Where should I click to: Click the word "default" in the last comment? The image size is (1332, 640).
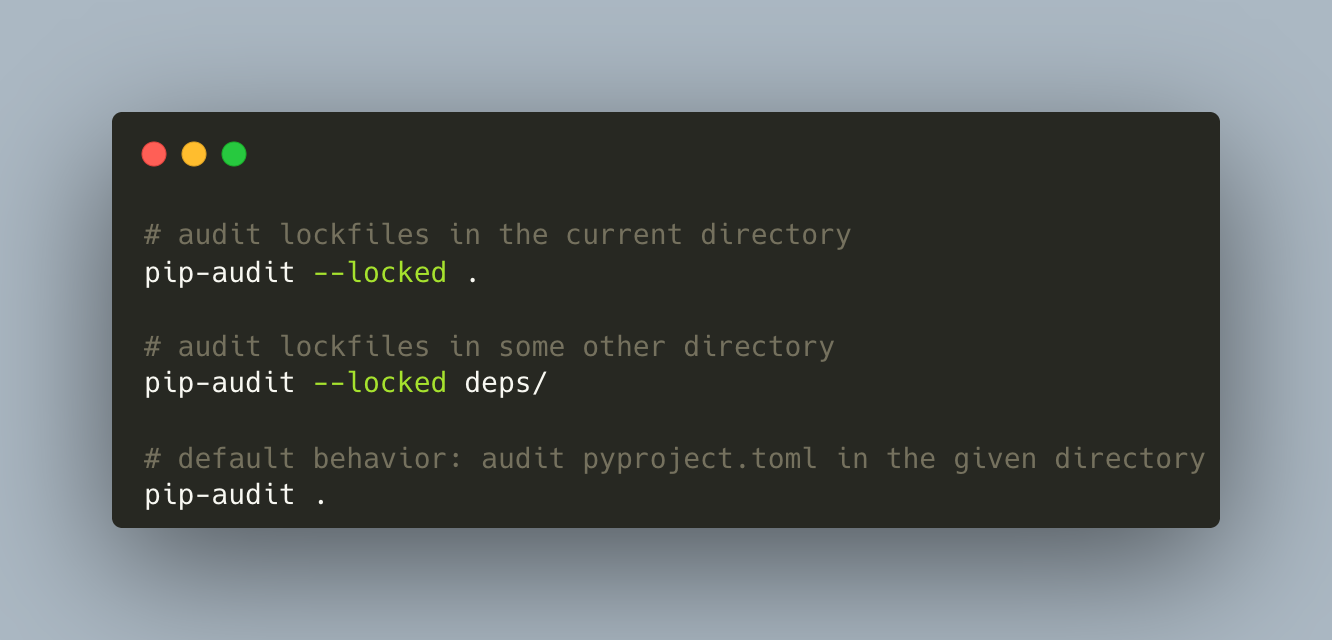(x=237, y=458)
